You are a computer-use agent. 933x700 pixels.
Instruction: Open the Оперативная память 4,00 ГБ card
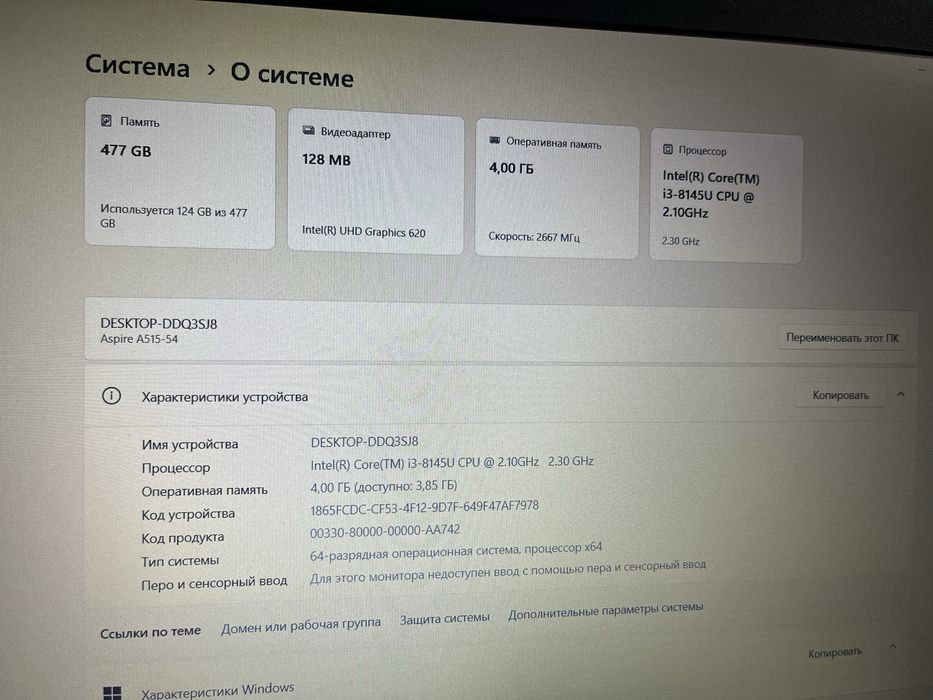point(557,189)
